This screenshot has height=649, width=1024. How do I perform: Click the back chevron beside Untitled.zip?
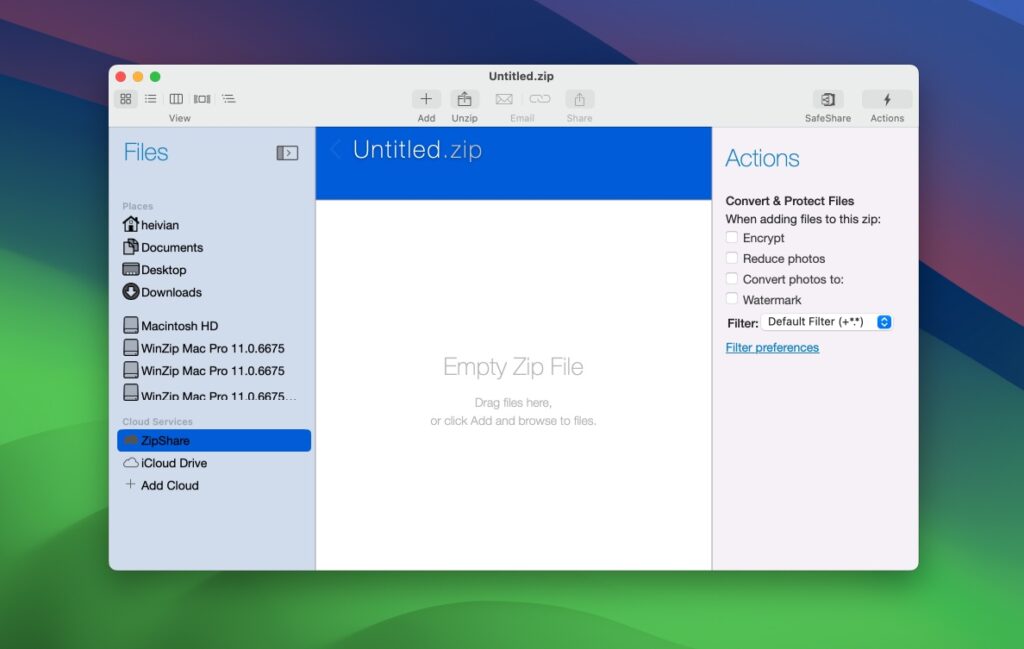coord(336,149)
